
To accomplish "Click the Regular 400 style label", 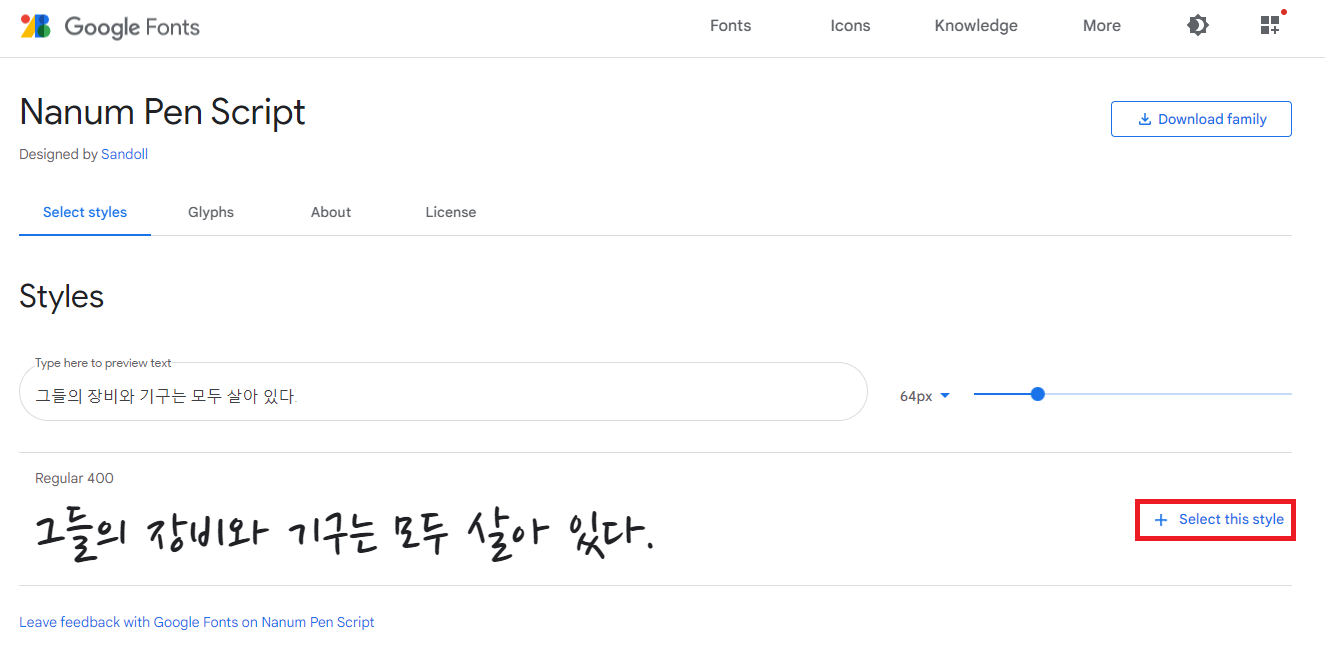I will coord(74,478).
